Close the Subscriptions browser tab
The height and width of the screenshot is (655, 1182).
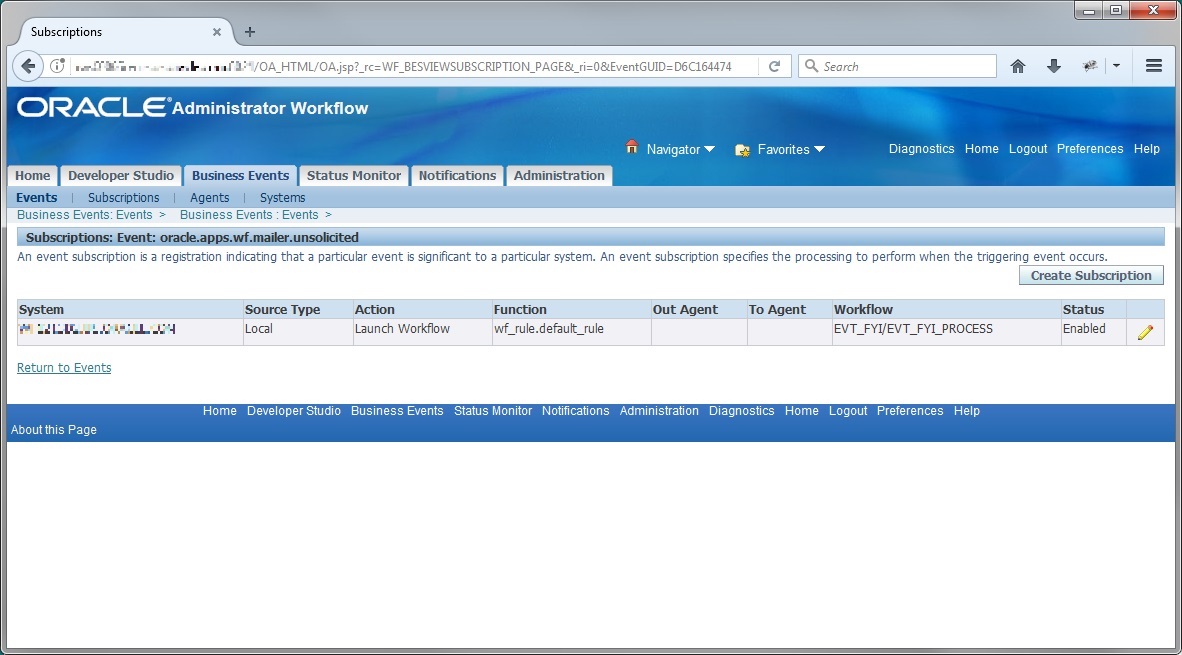(x=216, y=32)
